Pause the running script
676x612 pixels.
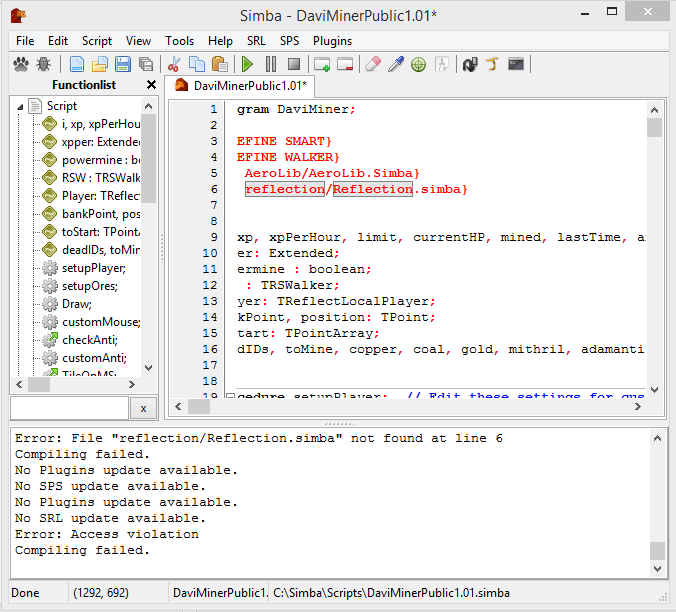coord(271,65)
